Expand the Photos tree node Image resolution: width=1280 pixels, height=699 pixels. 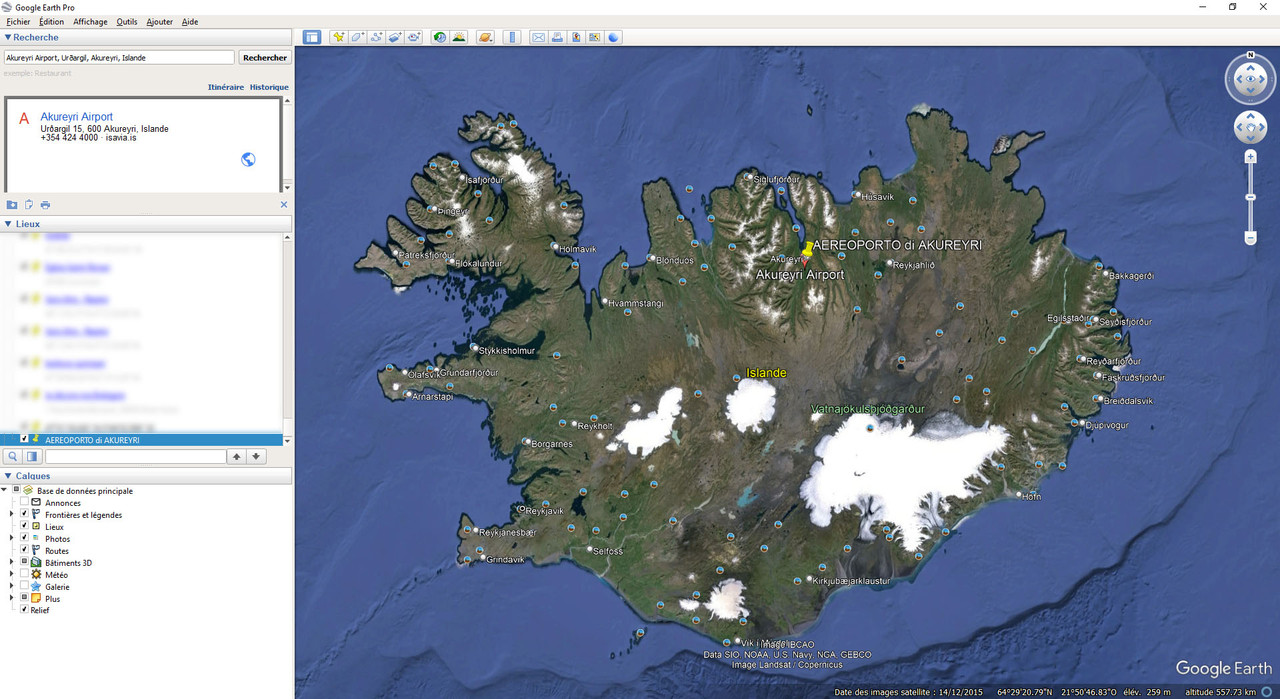pos(12,539)
